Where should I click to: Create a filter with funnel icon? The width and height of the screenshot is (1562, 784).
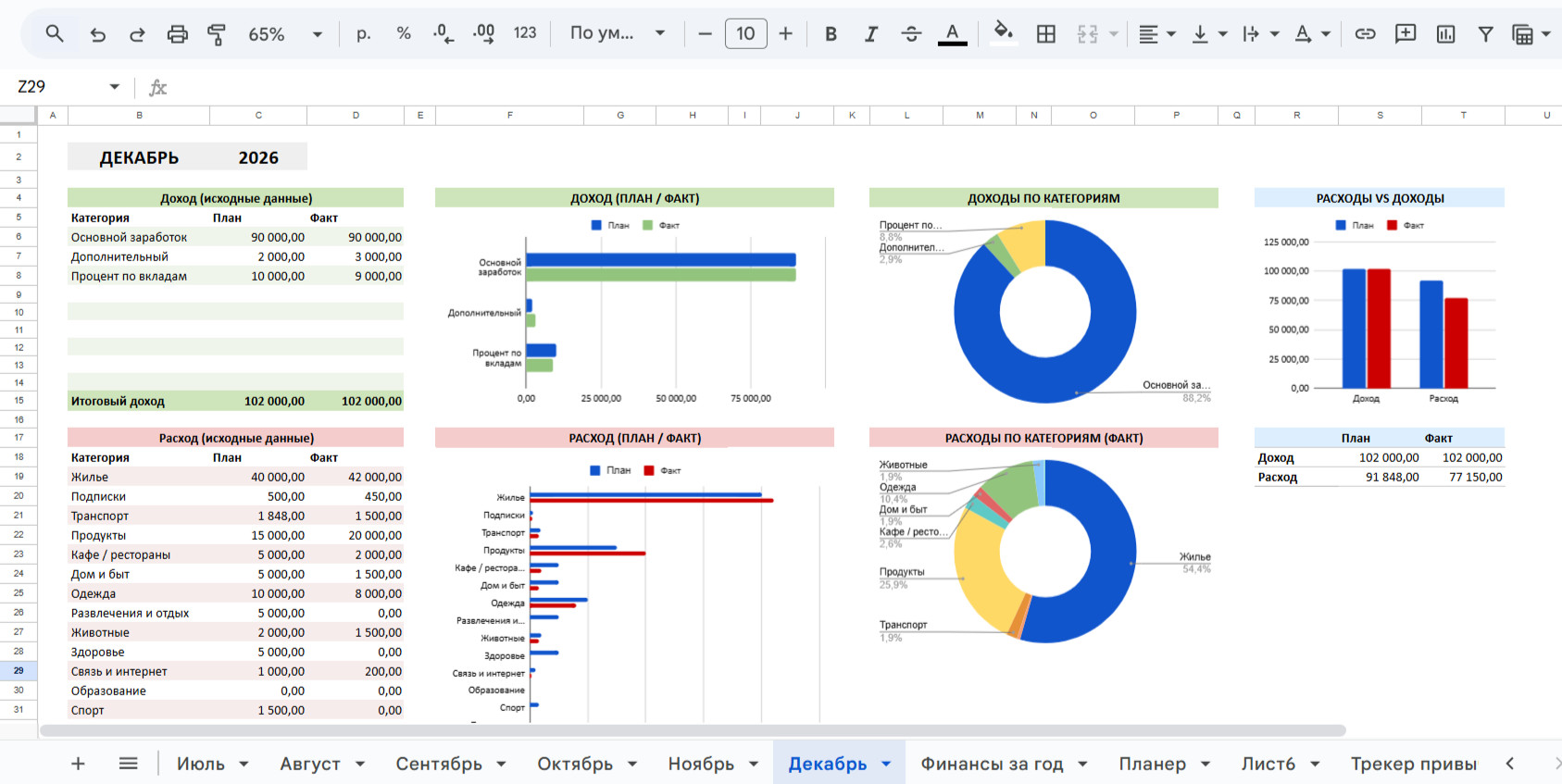1485,34
